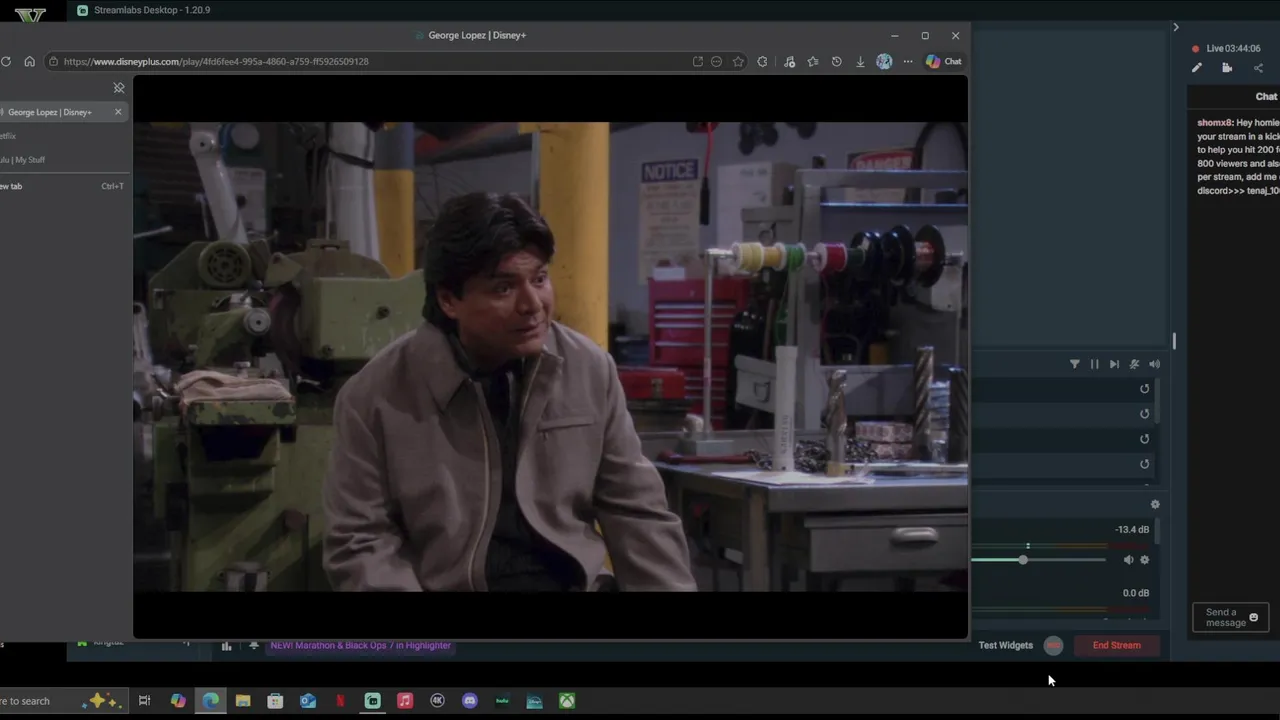Share the stream with the share icon
Image resolution: width=1280 pixels, height=720 pixels.
point(1258,68)
